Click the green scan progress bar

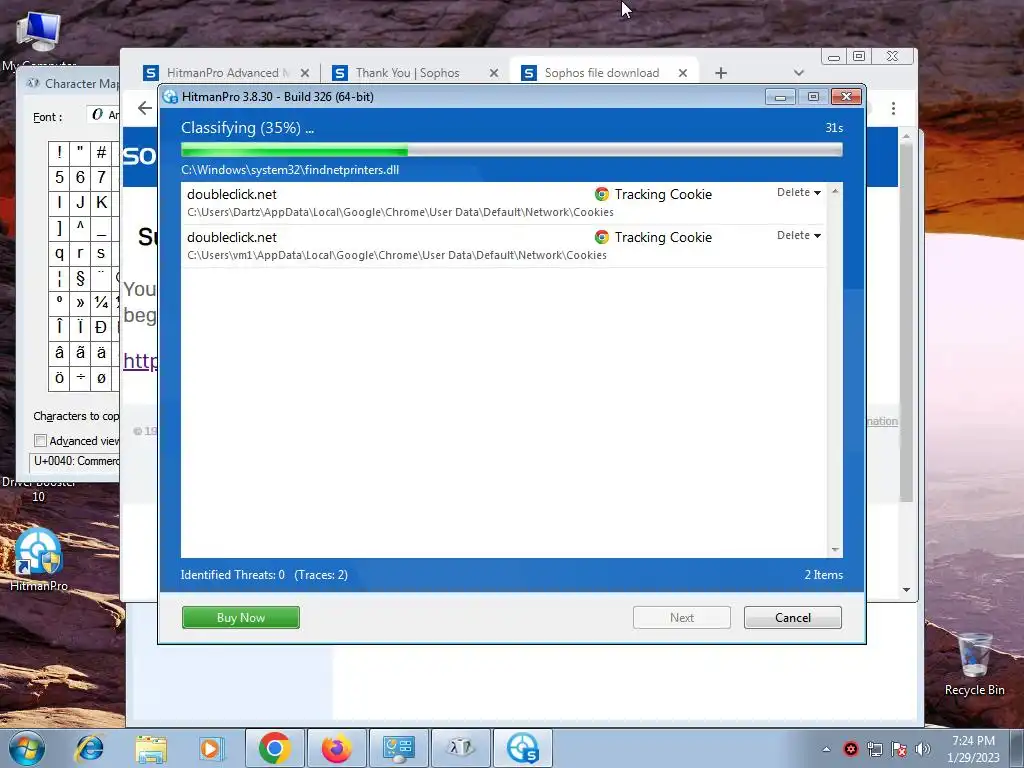click(x=511, y=150)
